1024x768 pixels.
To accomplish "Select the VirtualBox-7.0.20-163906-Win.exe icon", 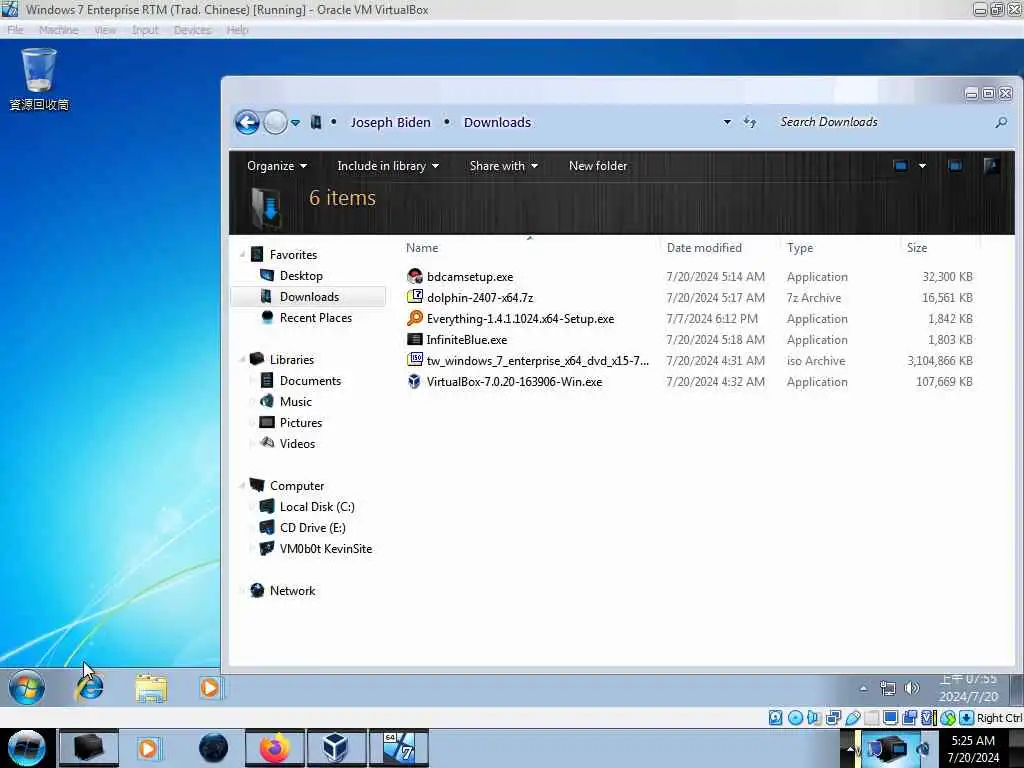I will coord(415,381).
